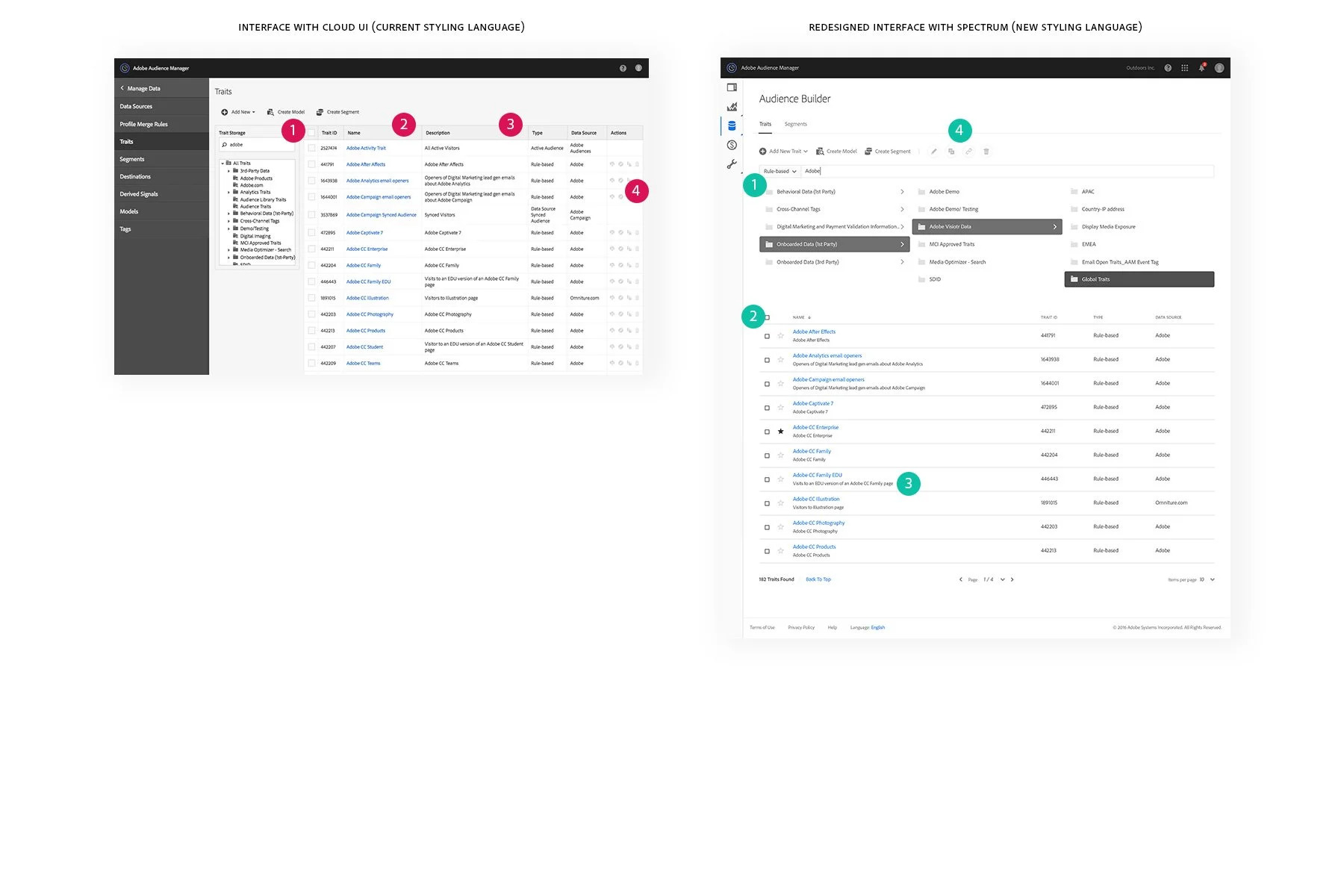
Task: Open the analytics chart icon in Spectrum sidebar
Action: (x=732, y=107)
